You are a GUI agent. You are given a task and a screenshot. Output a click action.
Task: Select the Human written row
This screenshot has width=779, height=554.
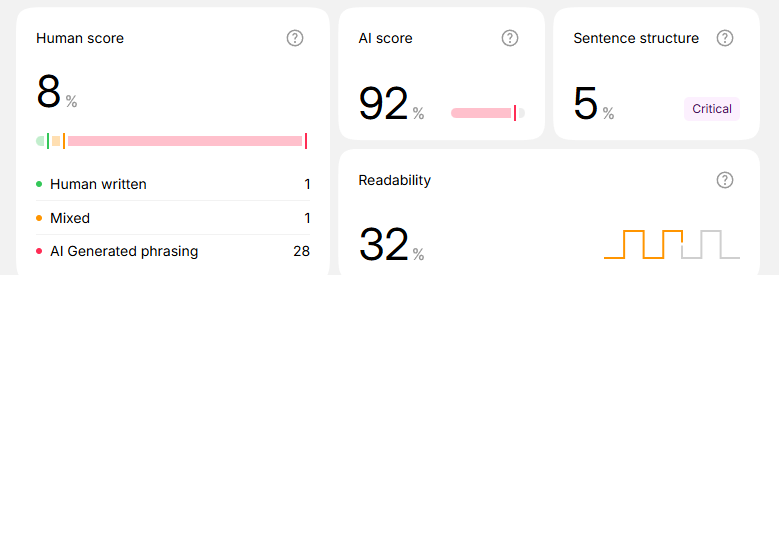pyautogui.click(x=173, y=184)
